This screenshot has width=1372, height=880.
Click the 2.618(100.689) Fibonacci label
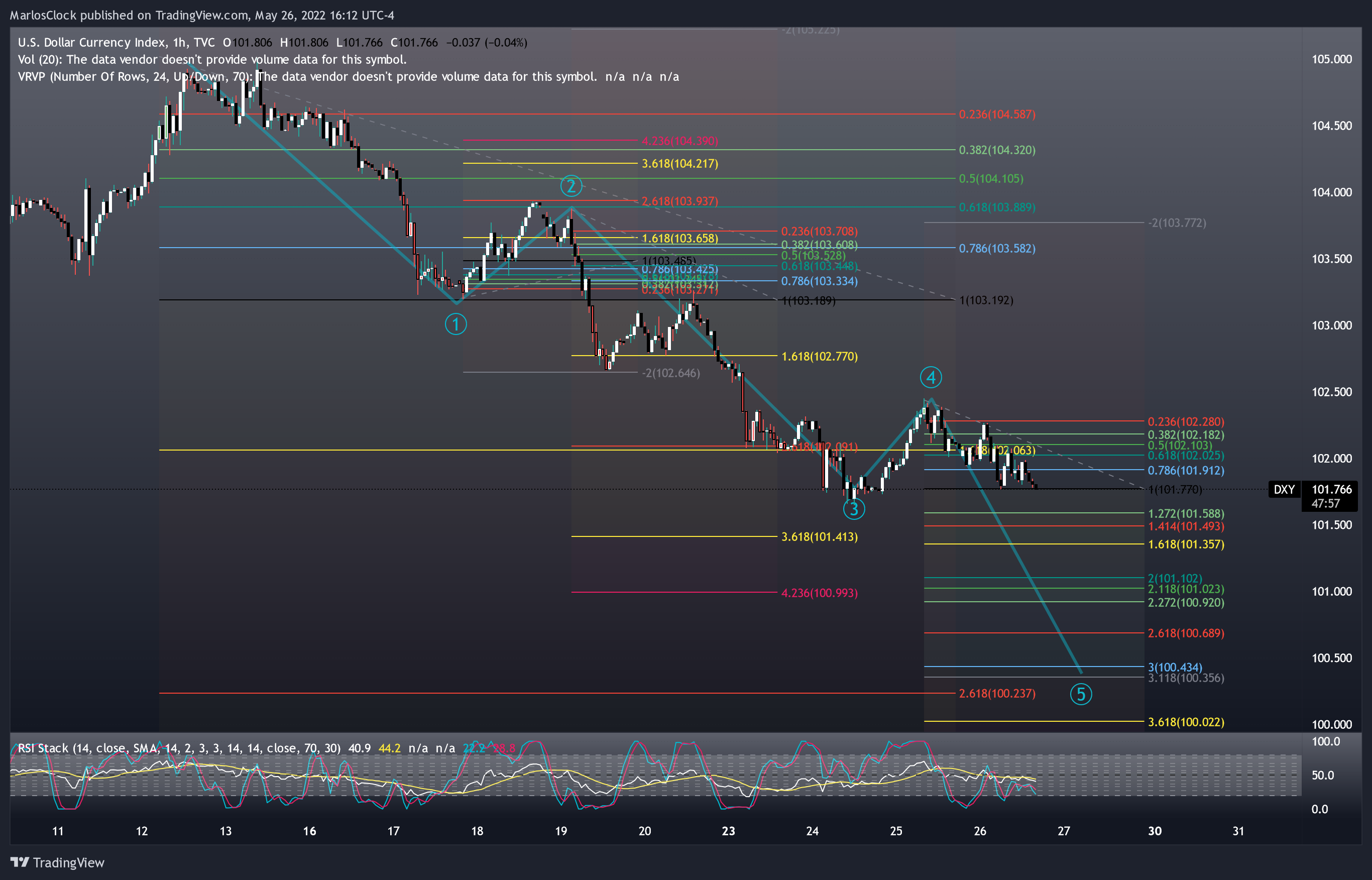[x=1186, y=632]
